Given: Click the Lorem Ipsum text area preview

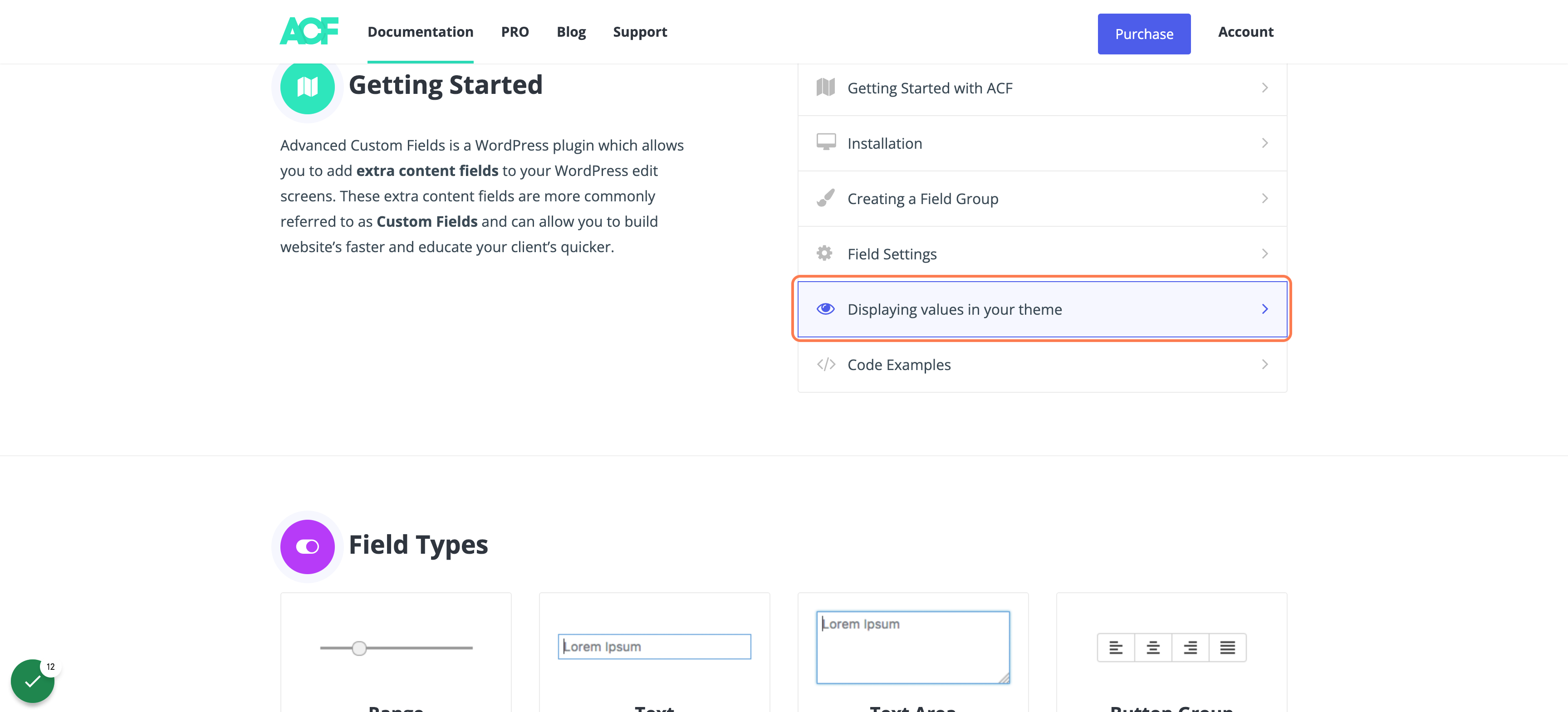Looking at the screenshot, I should pyautogui.click(x=912, y=648).
